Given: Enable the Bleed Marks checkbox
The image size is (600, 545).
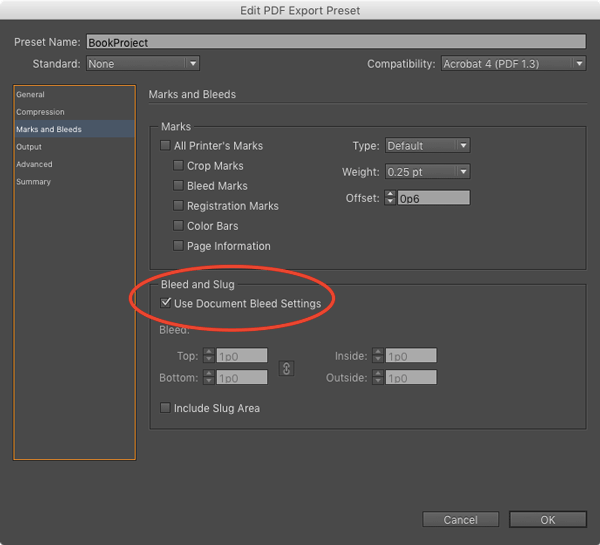Looking at the screenshot, I should click(x=179, y=186).
